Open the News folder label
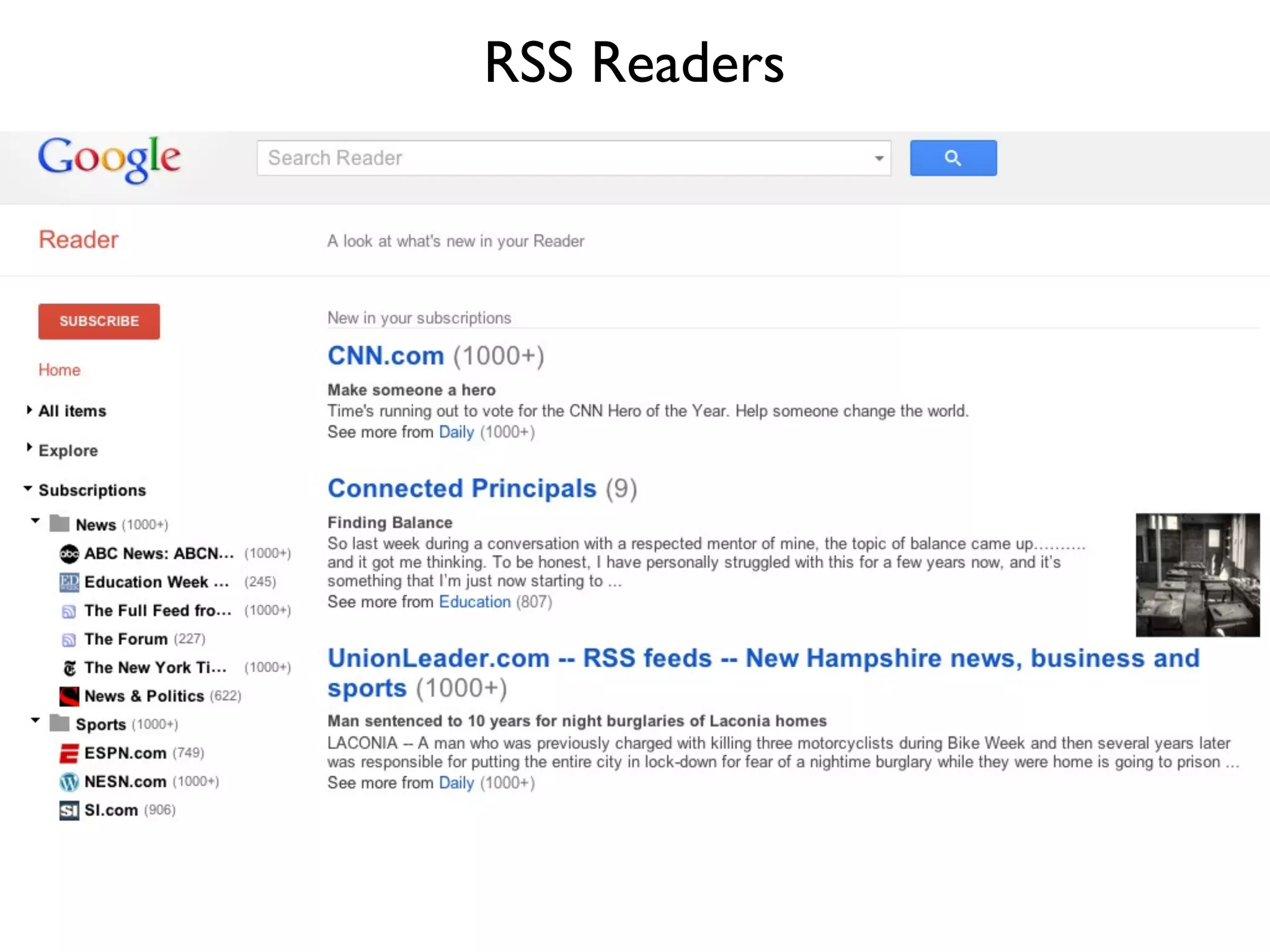Screen dimensions: 1270x952 point(95,525)
